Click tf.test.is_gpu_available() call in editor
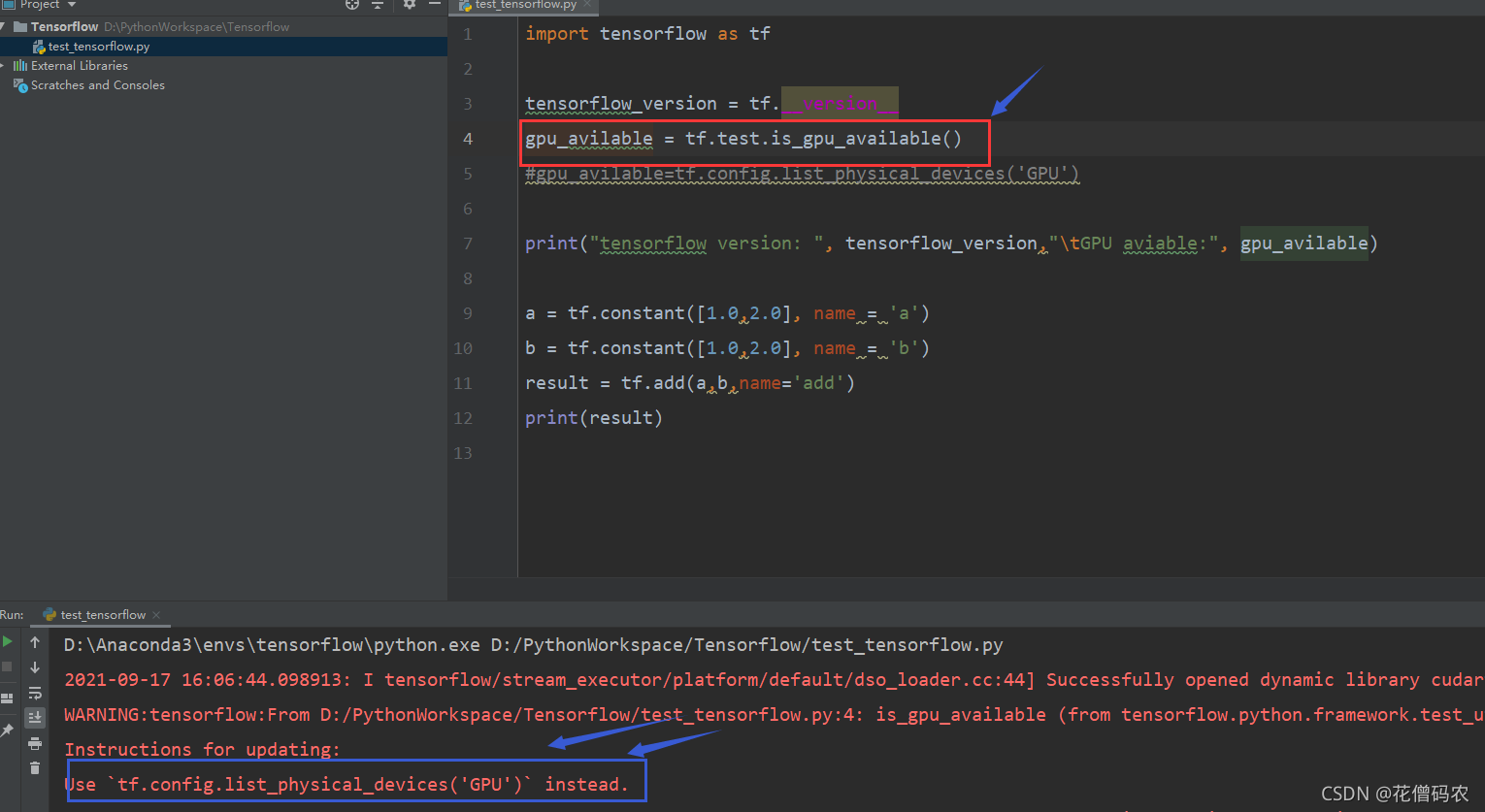 823,139
